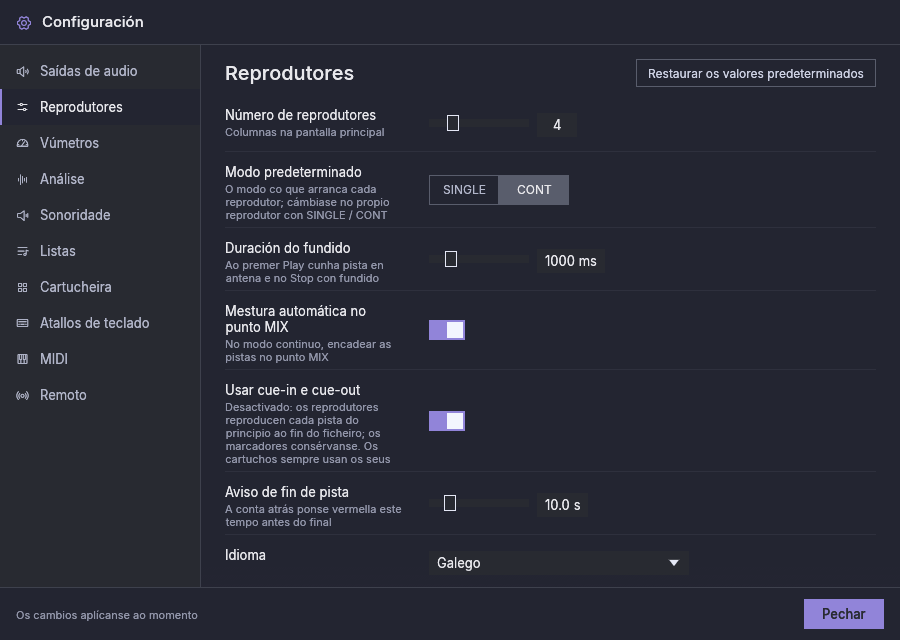Open the Idioma dropdown showing Galego
This screenshot has height=640, width=900.
pyautogui.click(x=558, y=563)
